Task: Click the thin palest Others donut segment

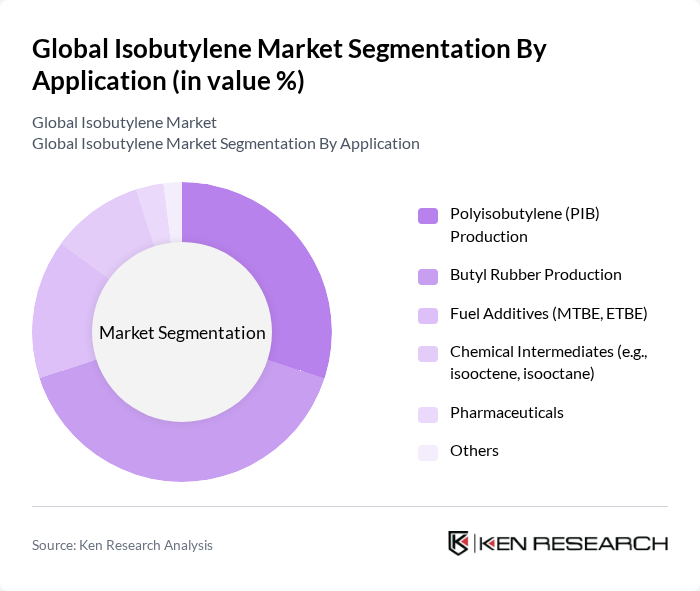Action: coord(175,212)
